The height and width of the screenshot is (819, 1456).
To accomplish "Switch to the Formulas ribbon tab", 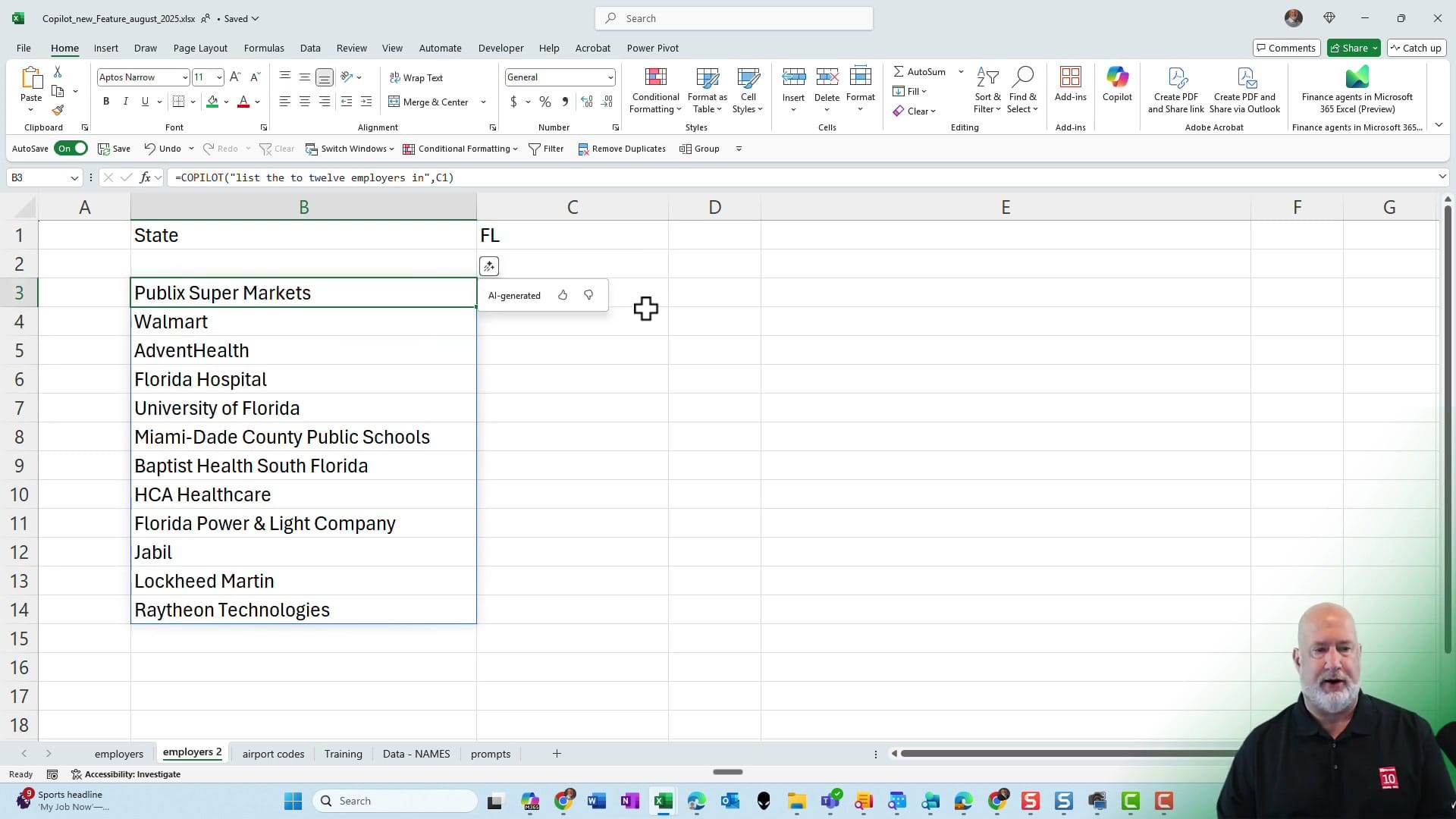I will pos(264,48).
